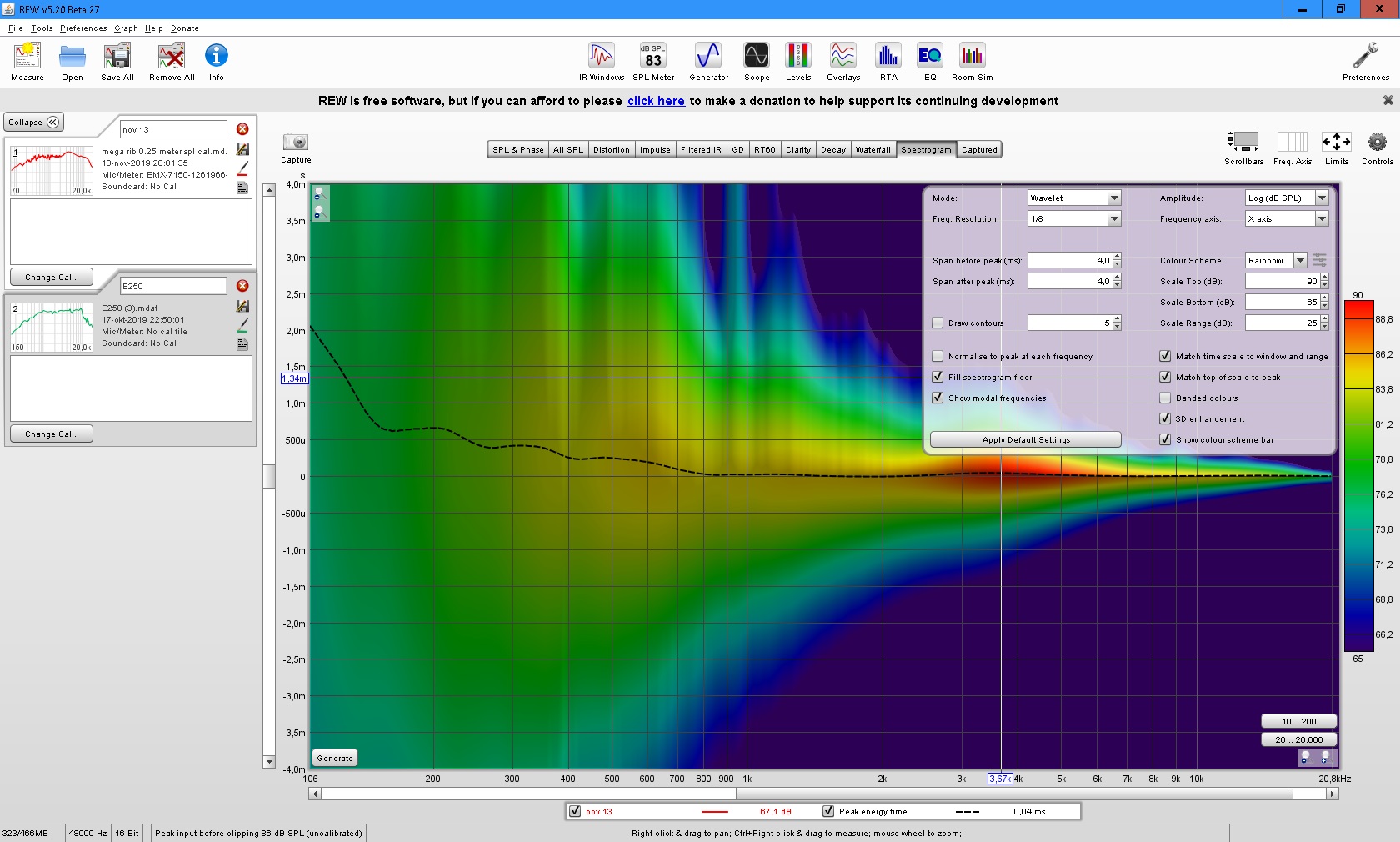Enable Draw contours checkbox

coord(937,323)
